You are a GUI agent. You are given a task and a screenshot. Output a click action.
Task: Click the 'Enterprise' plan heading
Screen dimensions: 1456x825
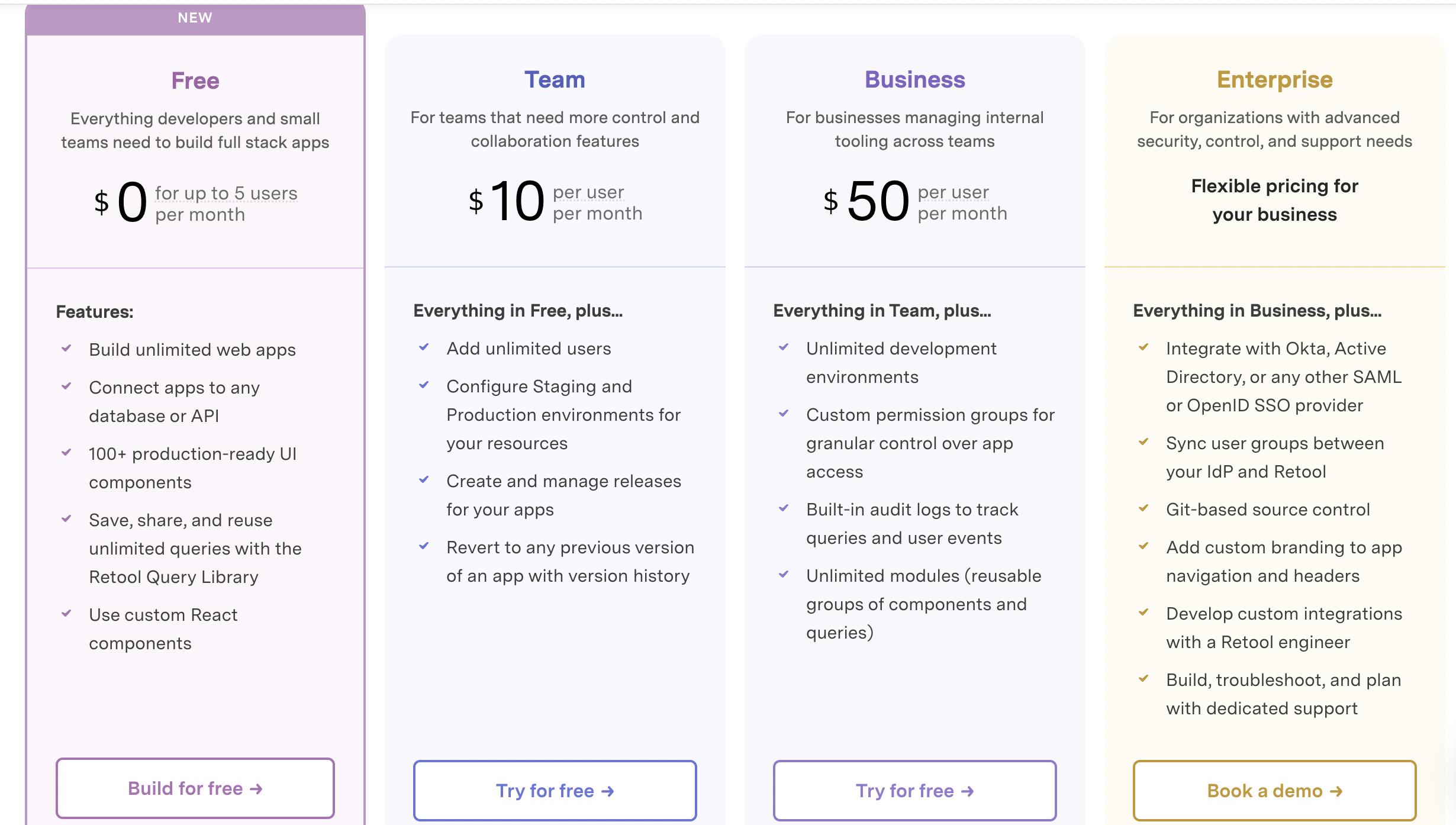tap(1274, 79)
